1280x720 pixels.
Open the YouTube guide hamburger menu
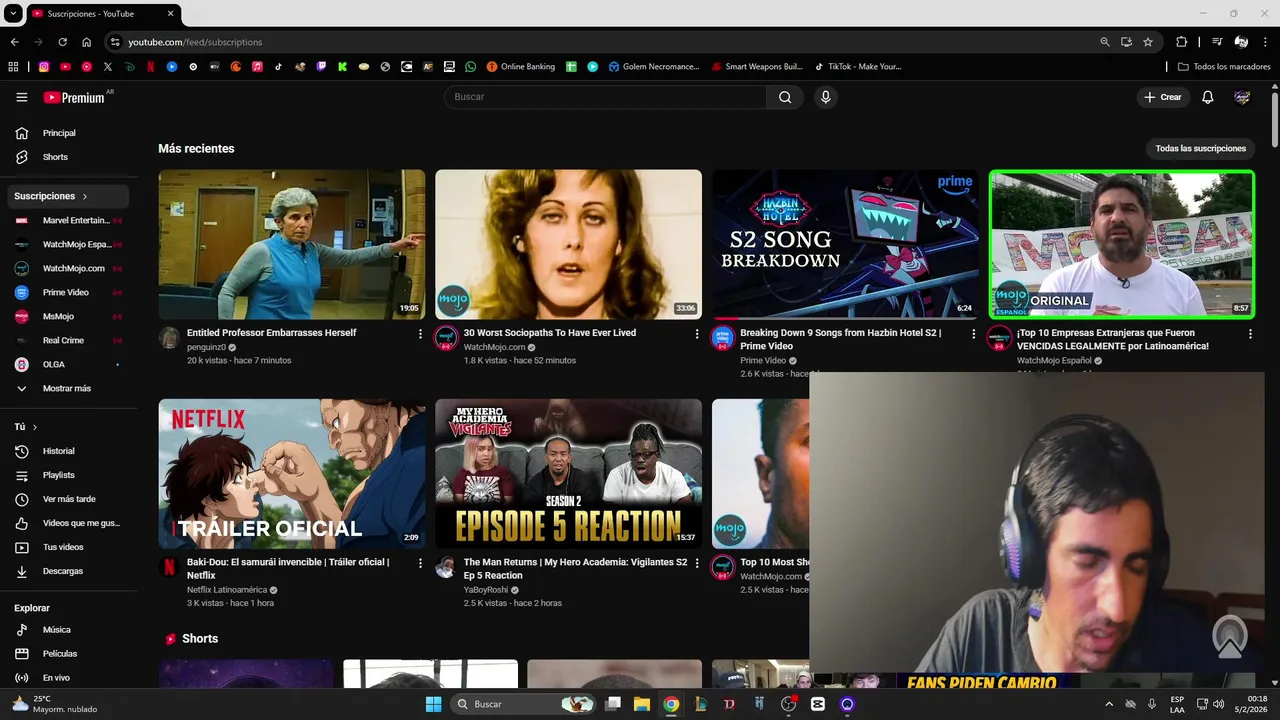coord(22,97)
